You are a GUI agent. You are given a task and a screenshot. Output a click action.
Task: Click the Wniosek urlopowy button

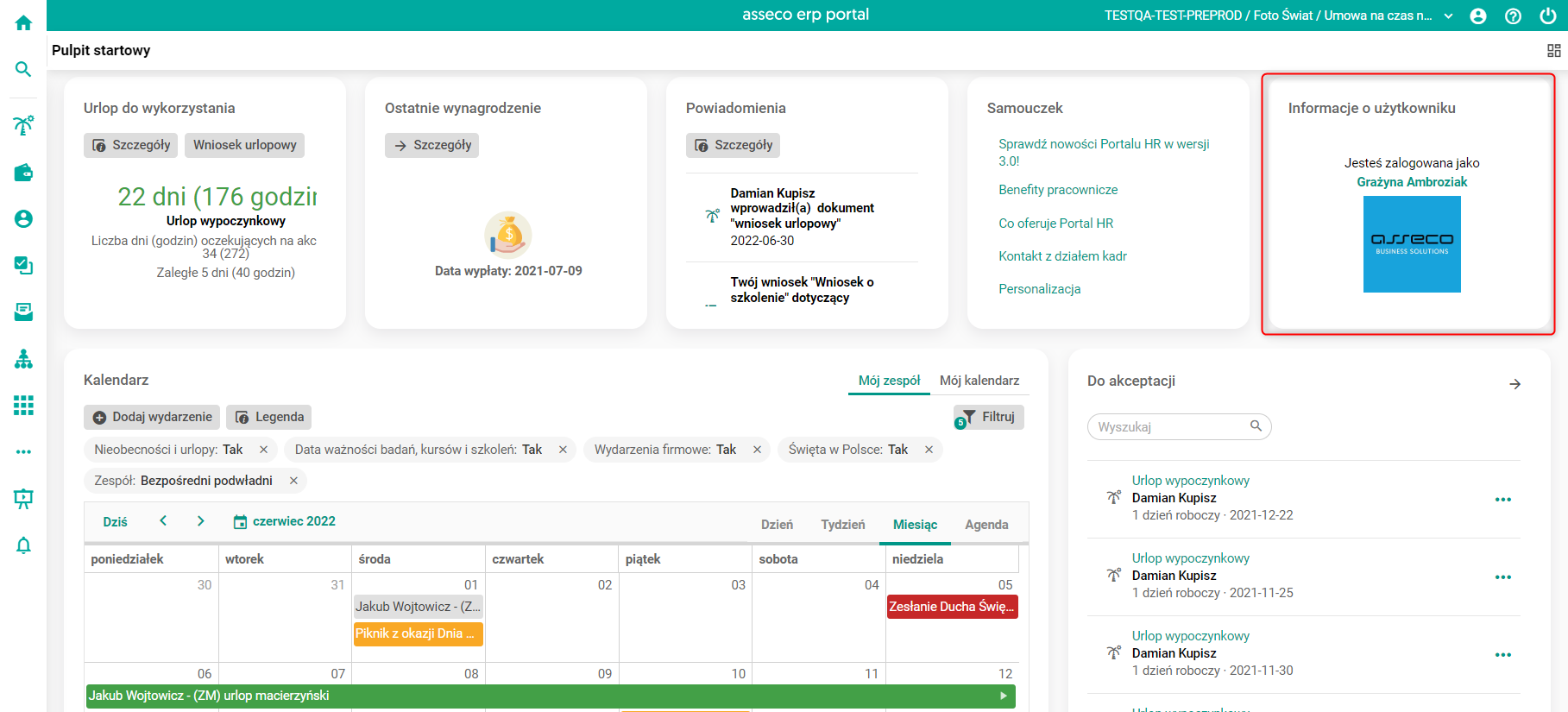click(245, 145)
